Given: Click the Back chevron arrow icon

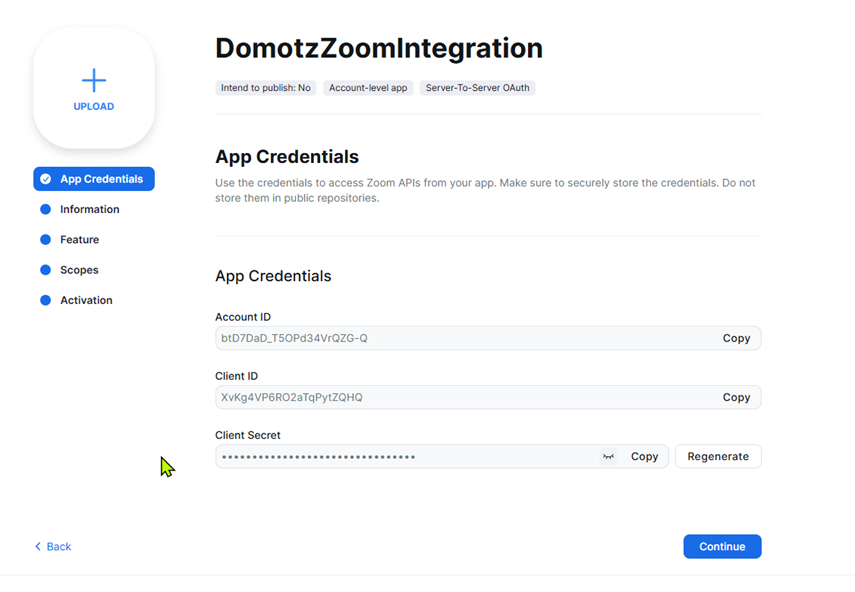Looking at the screenshot, I should [x=38, y=547].
